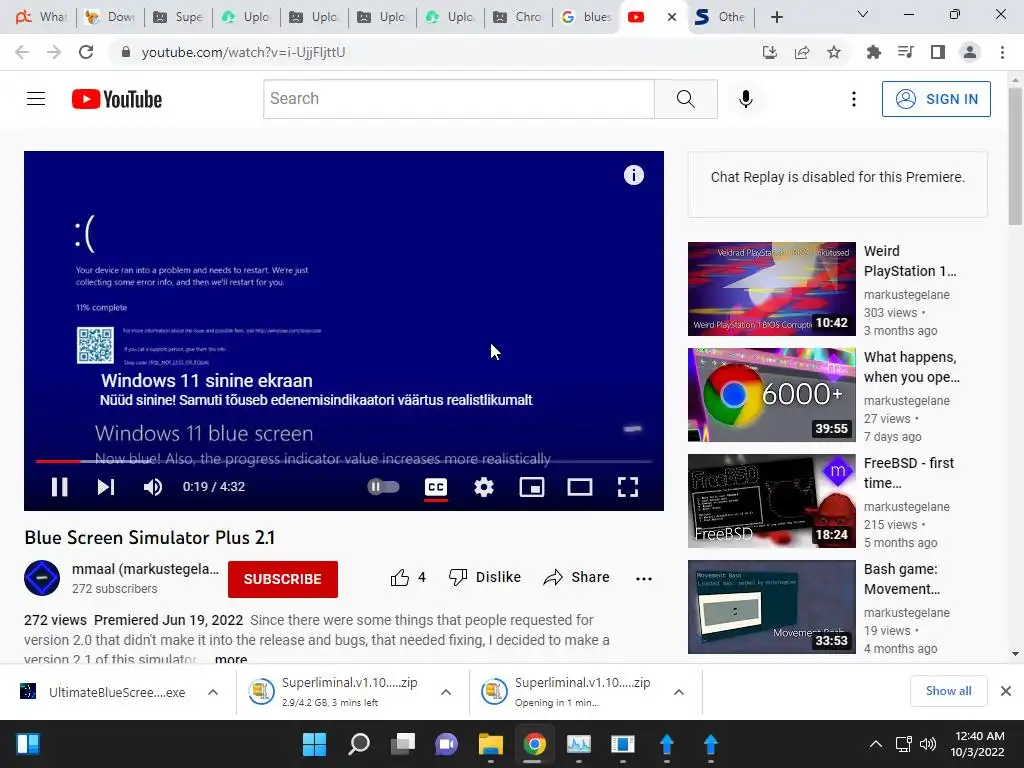The height and width of the screenshot is (768, 1024).
Task: Focus the YouTube search field
Action: coord(459,99)
